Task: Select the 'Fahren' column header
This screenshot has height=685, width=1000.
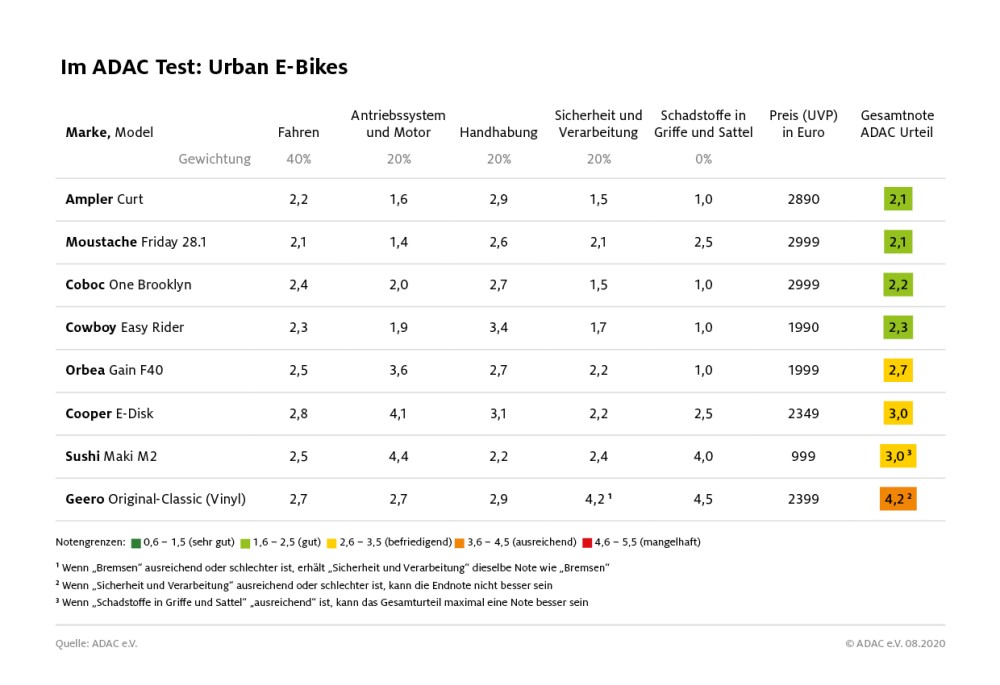Action: (x=298, y=132)
